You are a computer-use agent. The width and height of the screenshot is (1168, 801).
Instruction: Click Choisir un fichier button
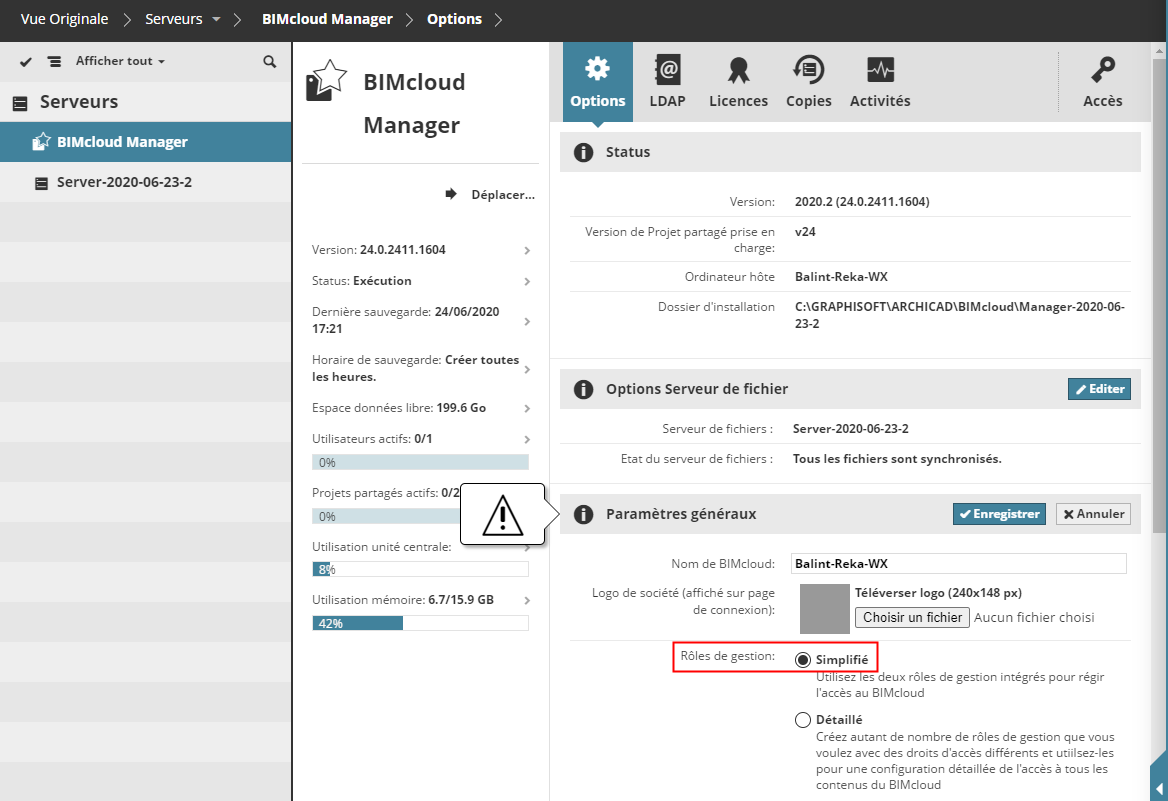click(x=912, y=618)
